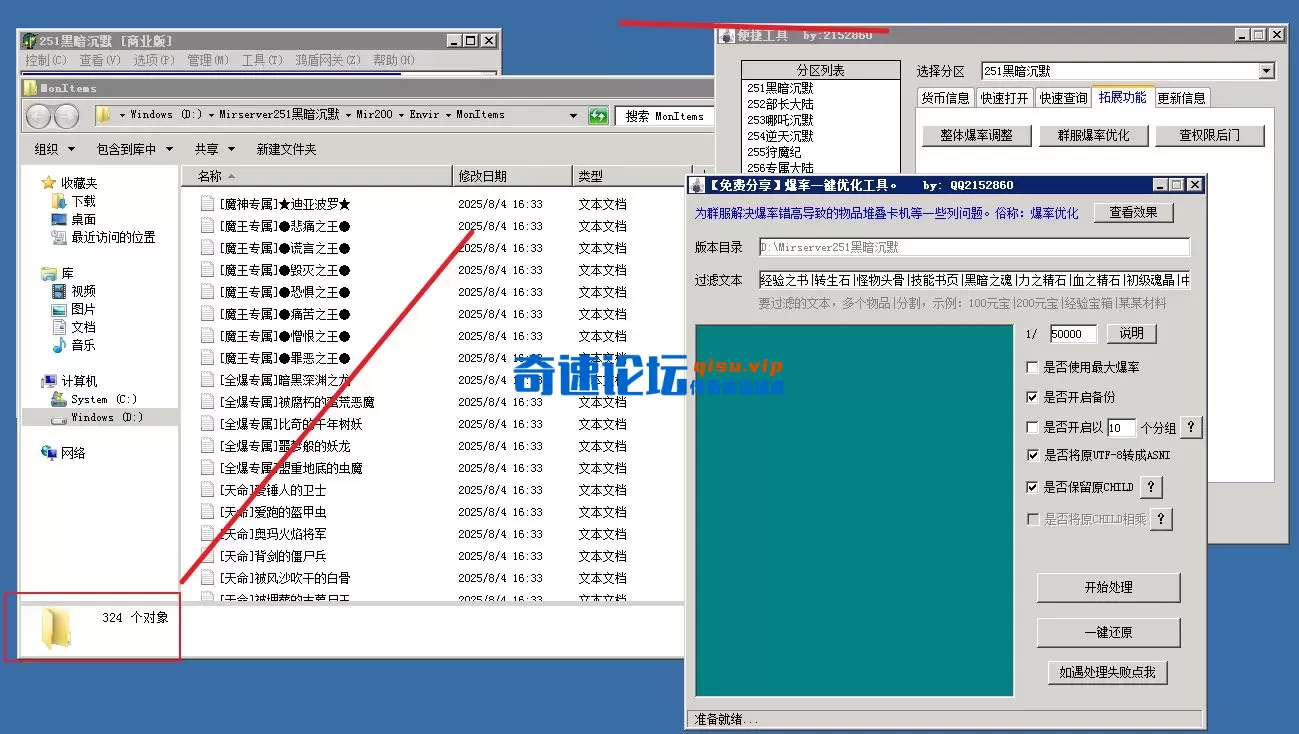This screenshot has height=734, width=1299.
Task: Click the ? help icon beside 分组 option
Action: click(1190, 427)
